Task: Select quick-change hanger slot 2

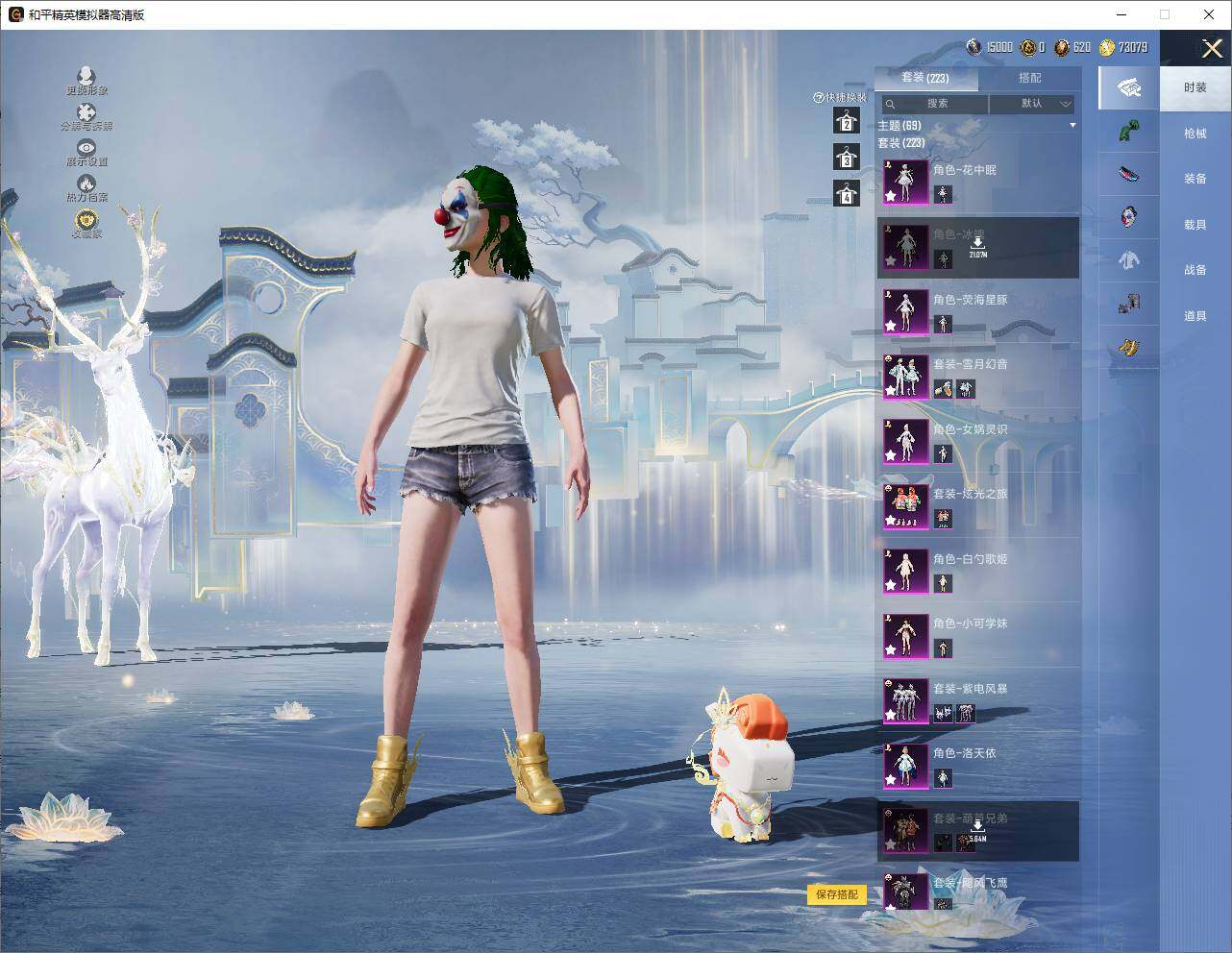Action: coord(846,121)
